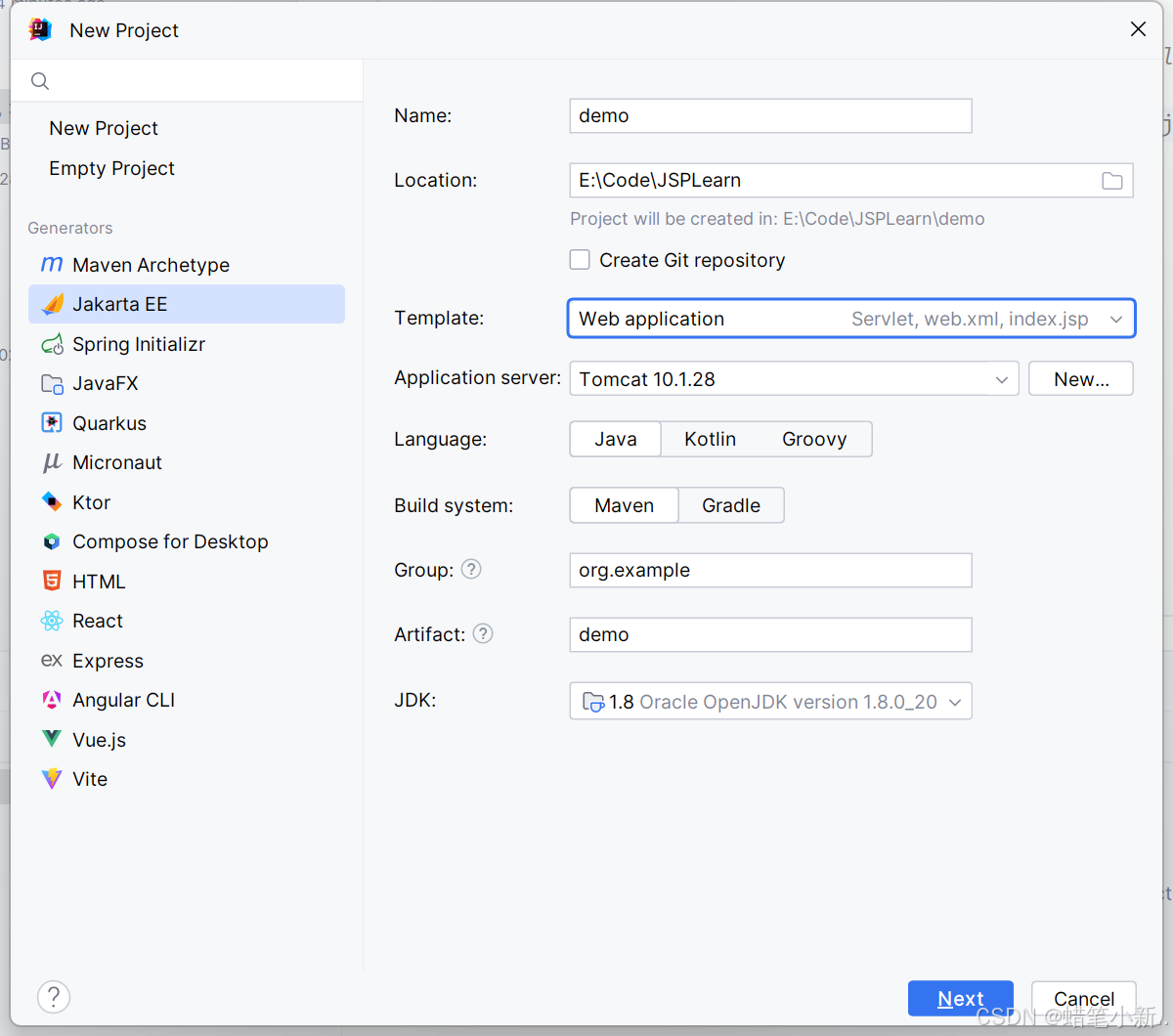Click the Spring Initializr leaf icon
Screen dimensions: 1173x1036
(x=52, y=344)
